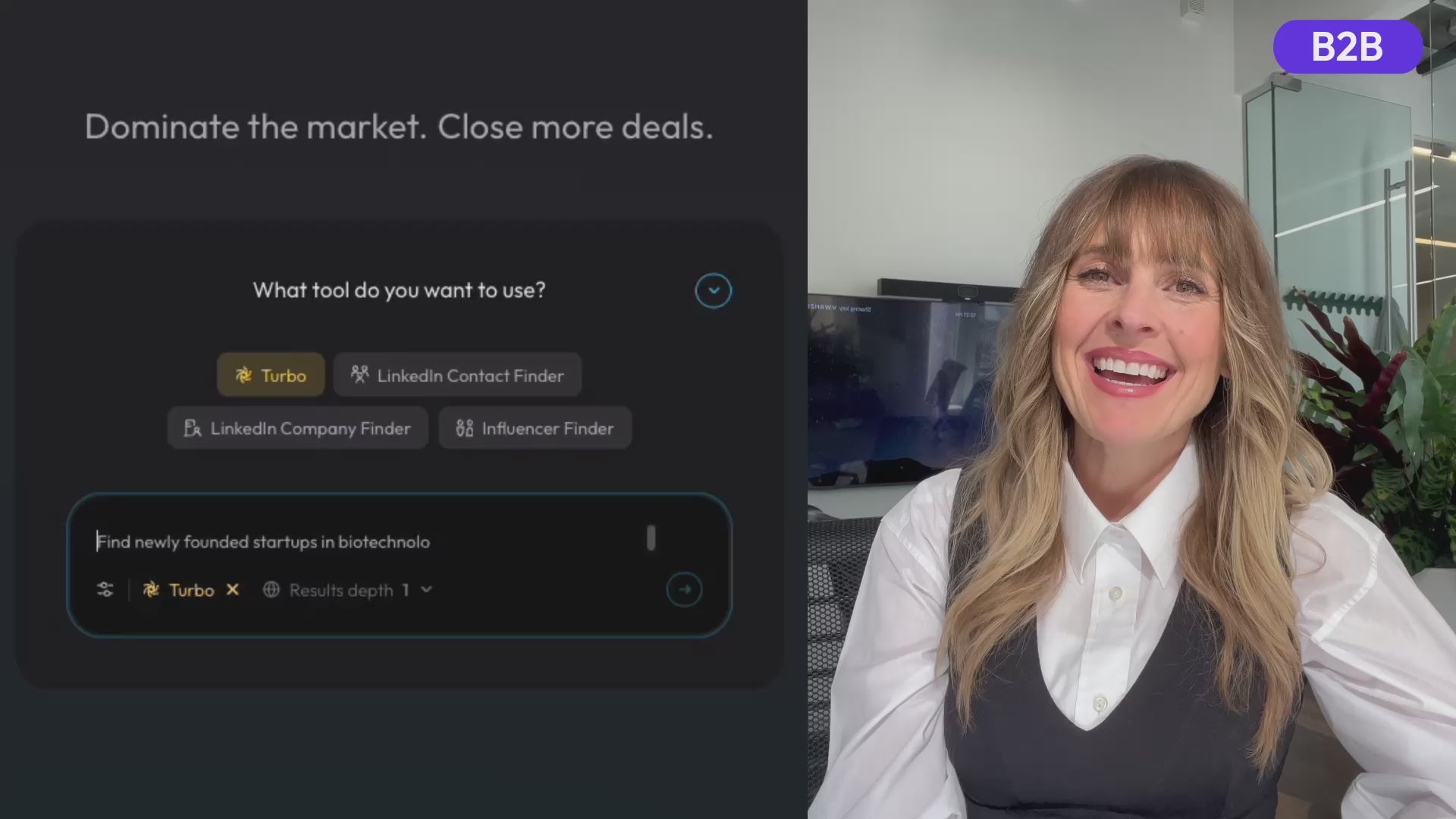Choose LinkedIn Contact Finder tool
Viewport: 1456px width, 819px height.
(457, 375)
